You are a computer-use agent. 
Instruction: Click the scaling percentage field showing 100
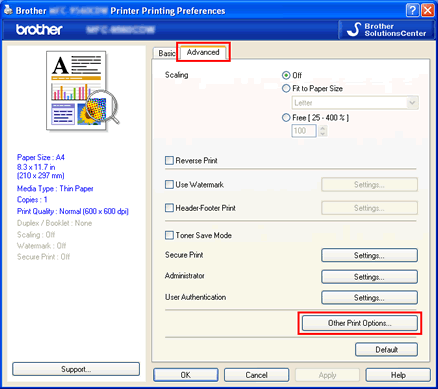[304, 131]
